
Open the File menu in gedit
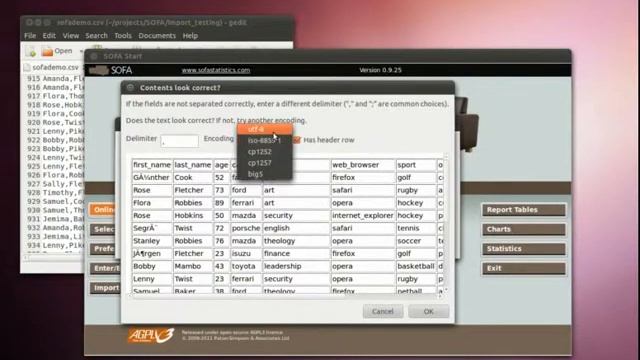pos(30,36)
